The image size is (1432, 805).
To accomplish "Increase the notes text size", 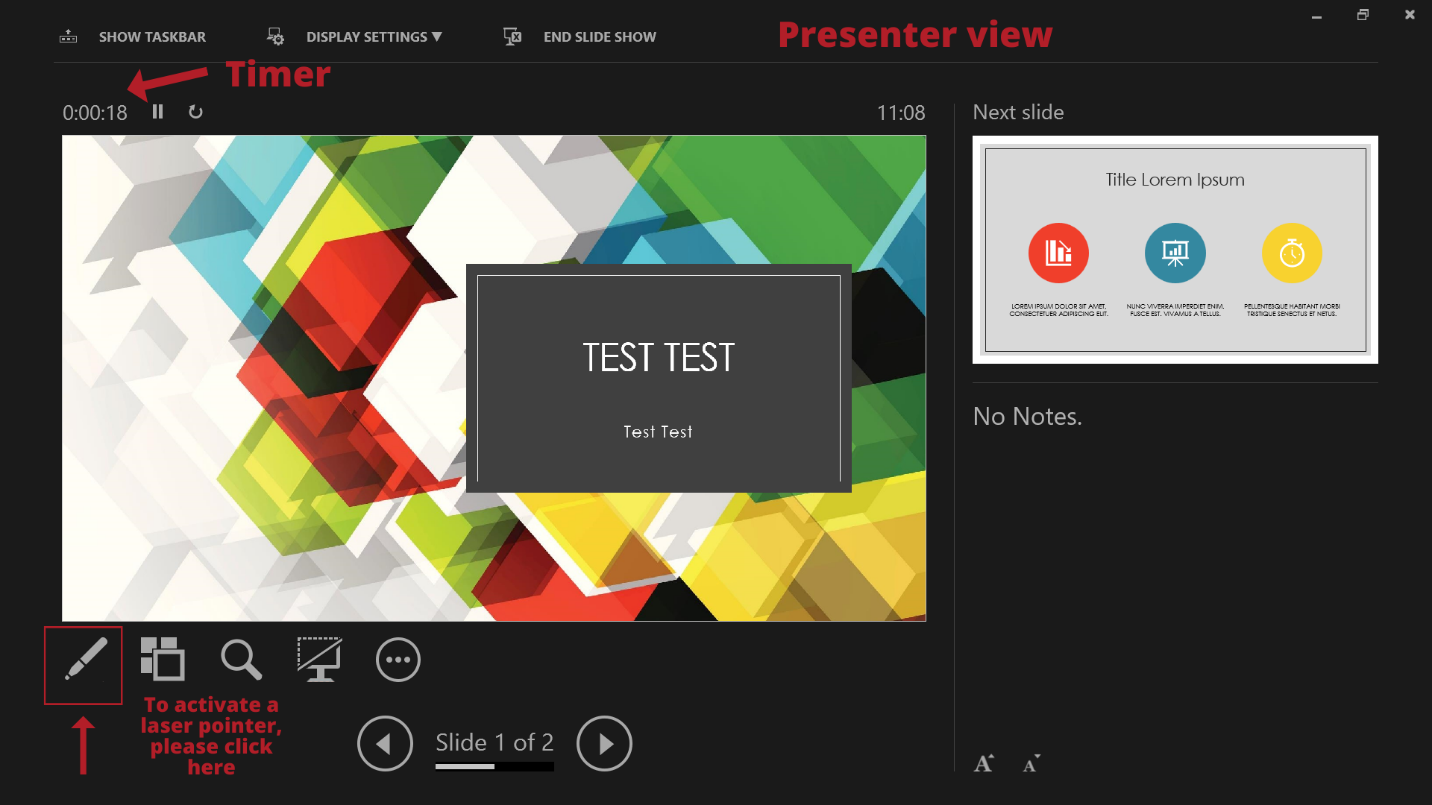I will click(x=984, y=764).
